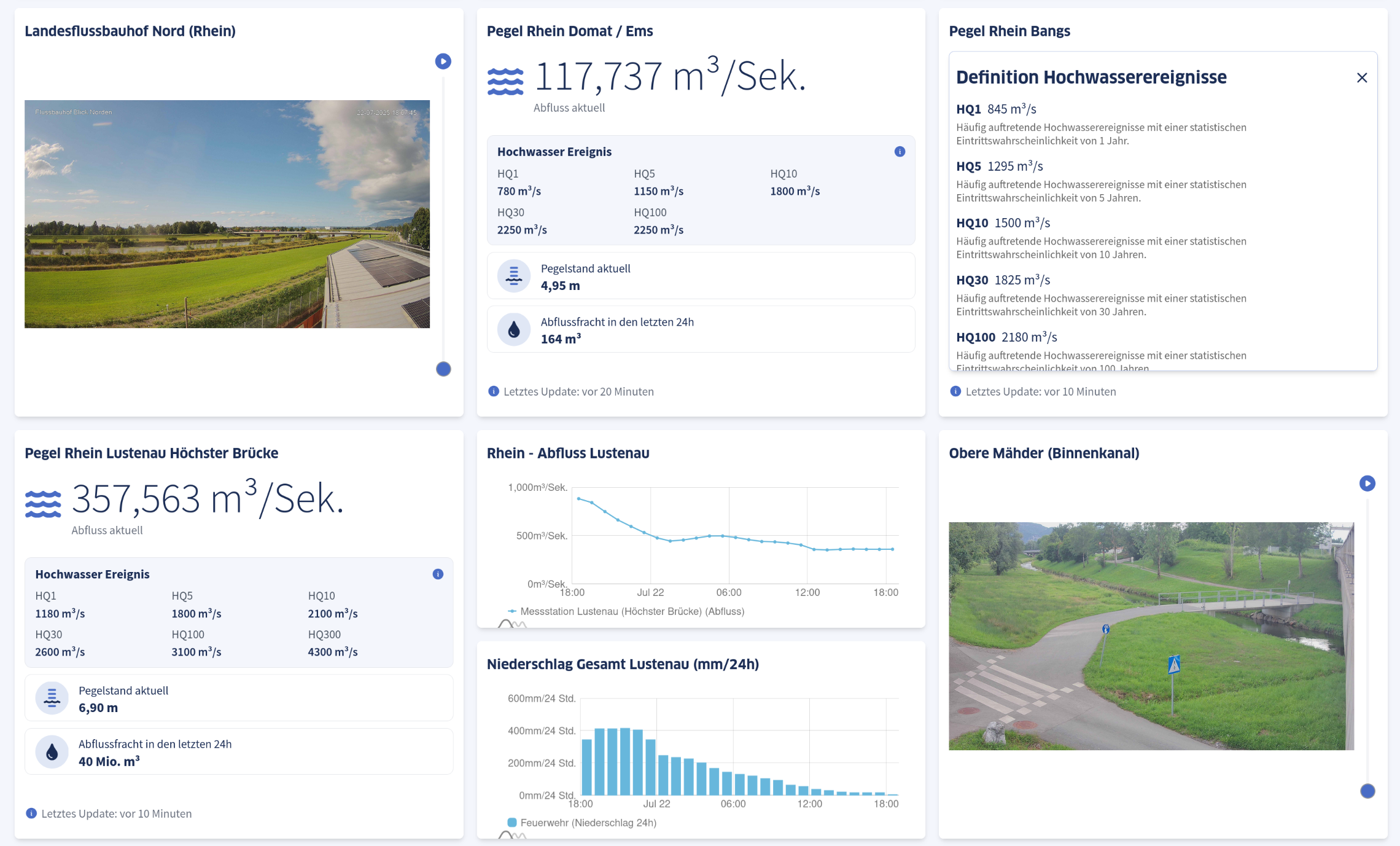The height and width of the screenshot is (846, 1400).
Task: Click the Pegelstand gauge icon on Lustenau card
Action: 52,697
